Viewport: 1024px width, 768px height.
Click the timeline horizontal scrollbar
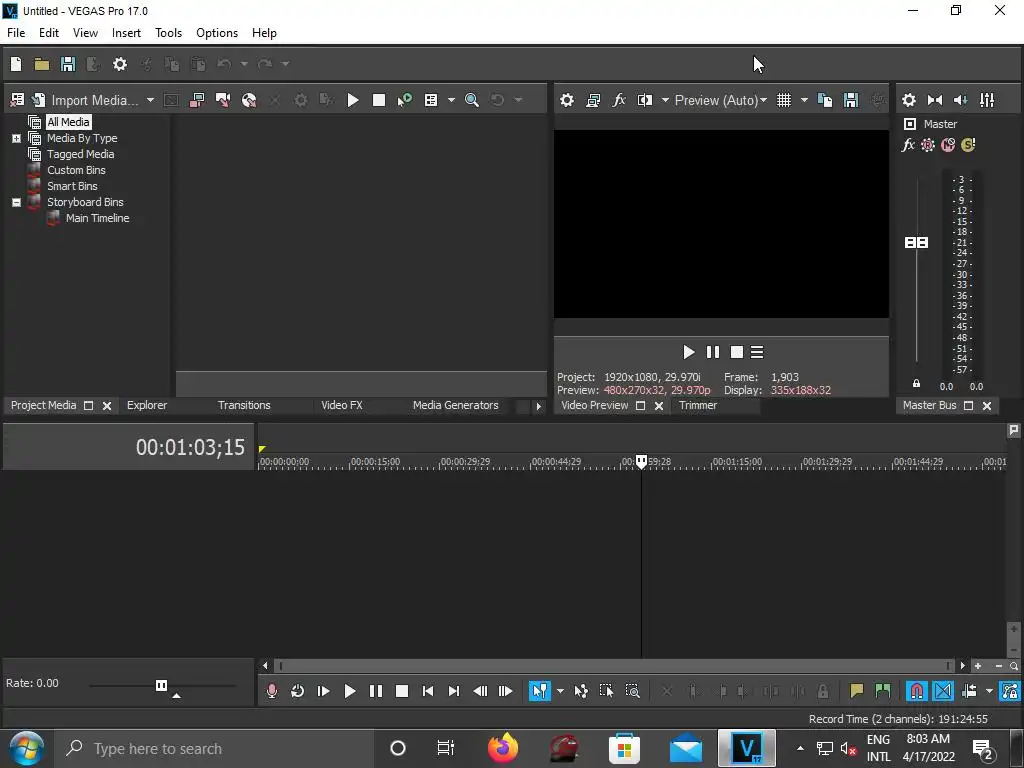point(613,666)
